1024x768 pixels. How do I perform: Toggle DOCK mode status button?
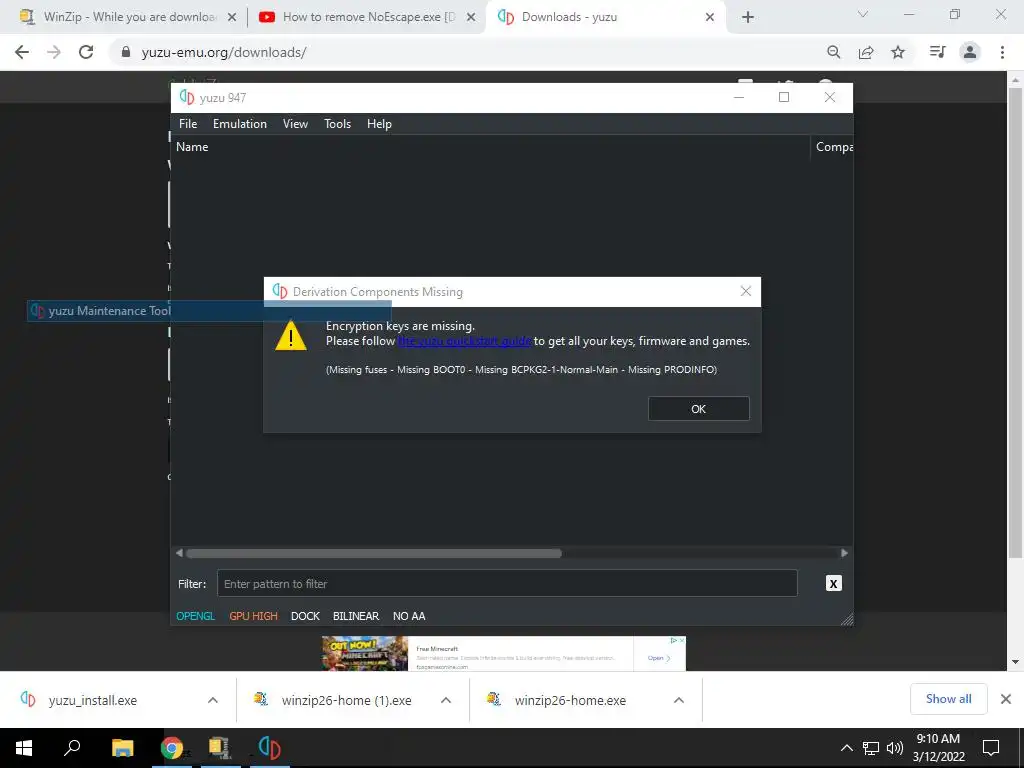click(305, 616)
